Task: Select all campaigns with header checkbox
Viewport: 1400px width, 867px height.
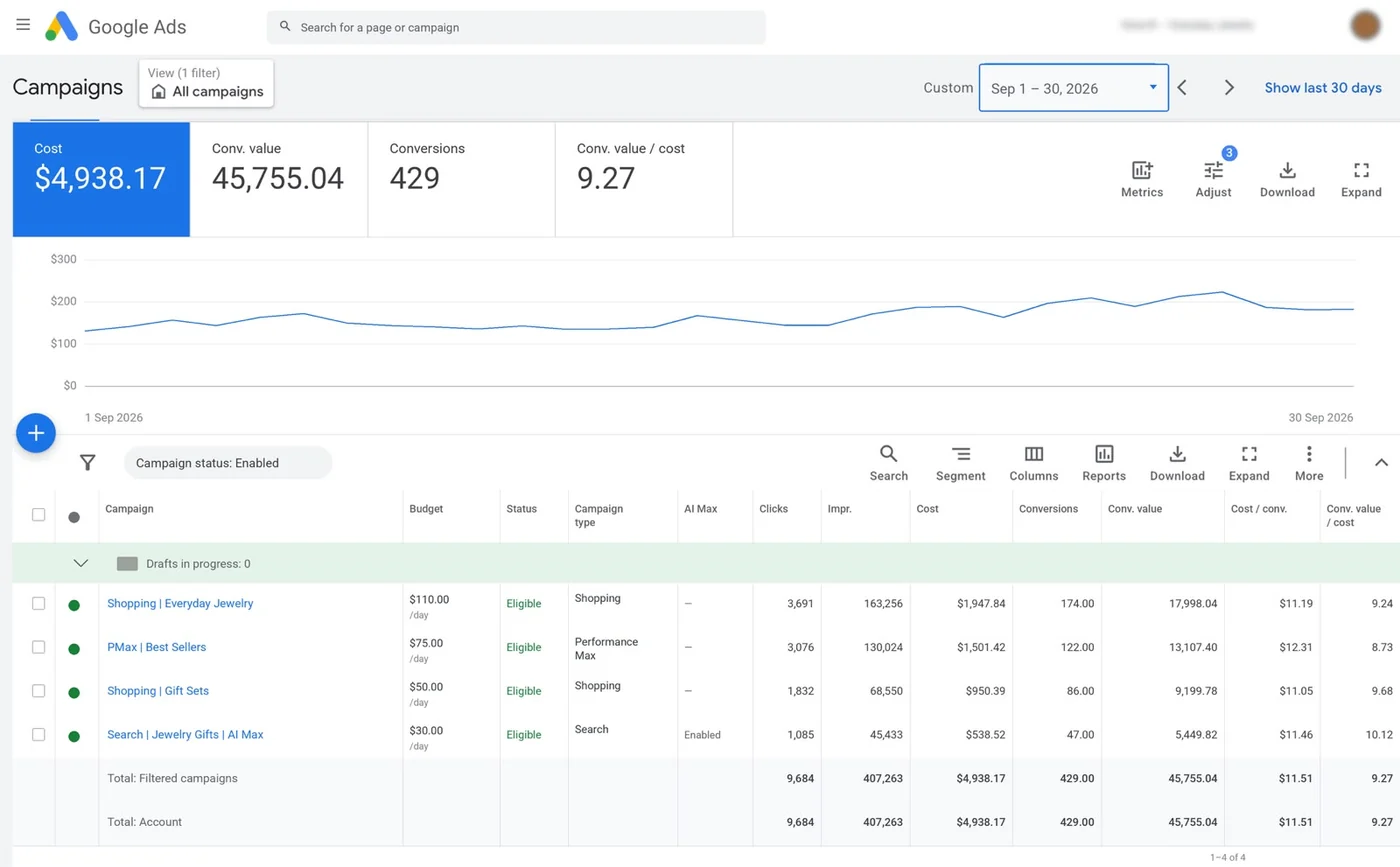Action: click(39, 515)
